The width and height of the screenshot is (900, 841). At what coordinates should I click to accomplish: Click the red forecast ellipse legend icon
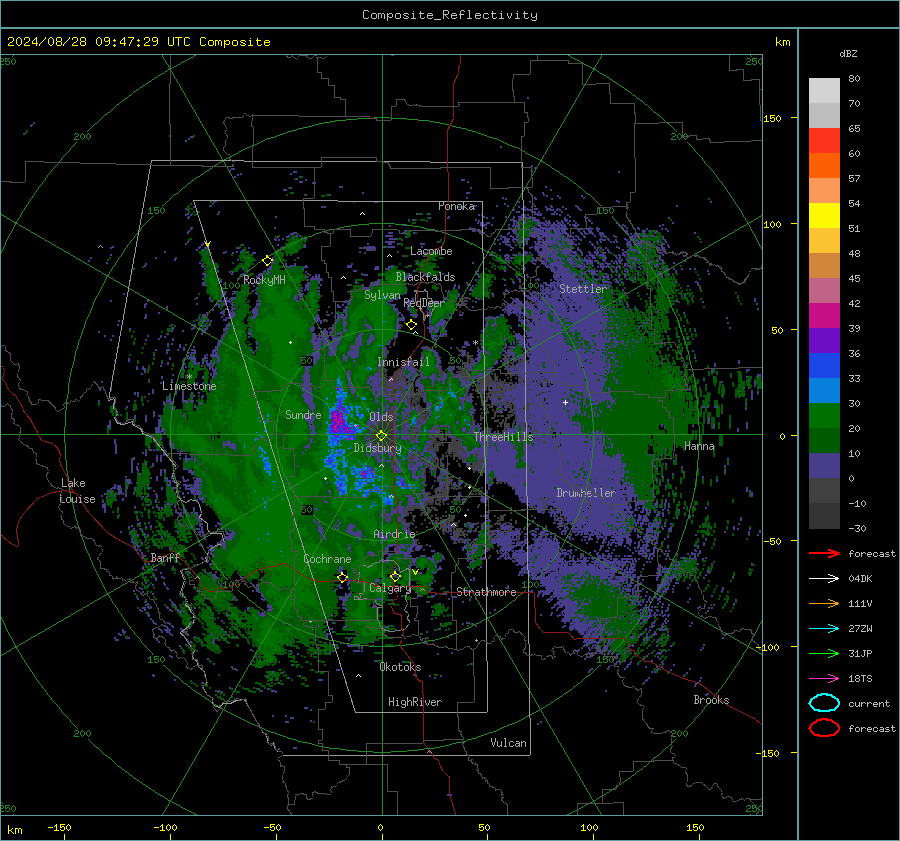pyautogui.click(x=824, y=728)
